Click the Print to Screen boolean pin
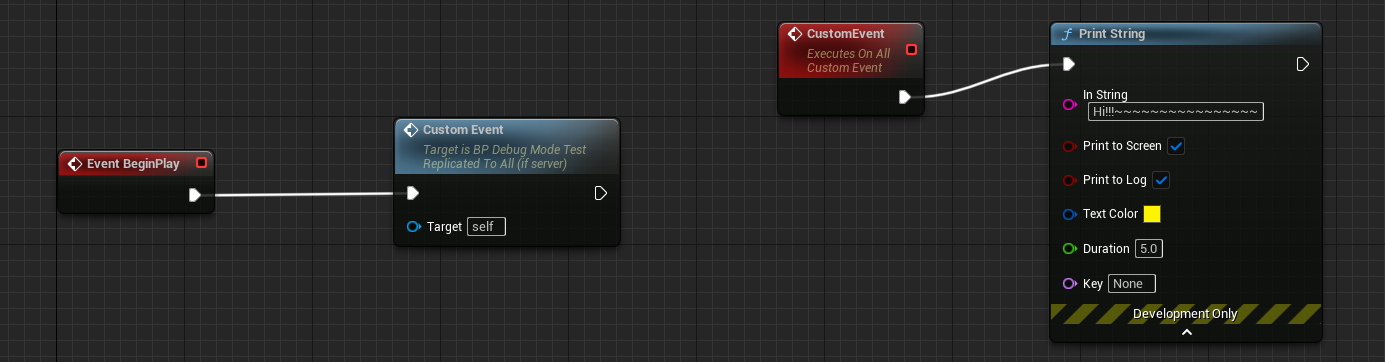 [1069, 146]
